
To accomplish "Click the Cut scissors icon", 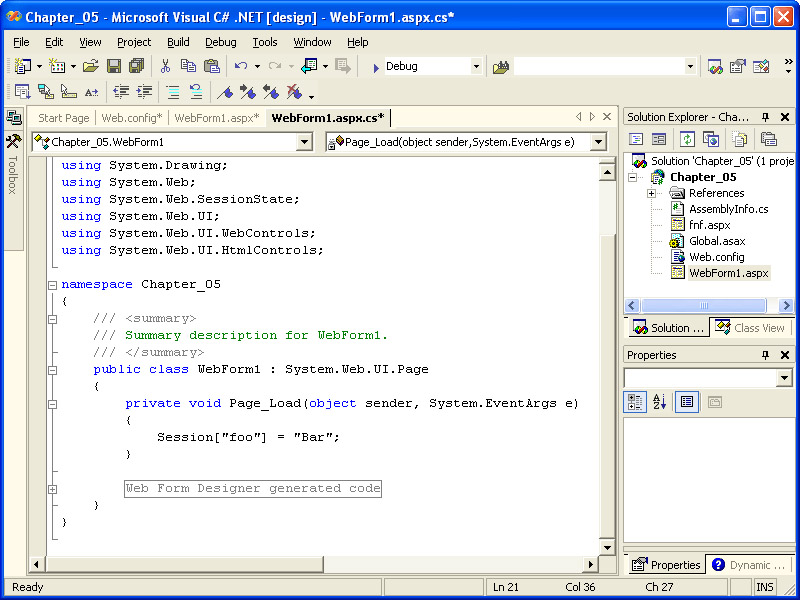I will 166,66.
